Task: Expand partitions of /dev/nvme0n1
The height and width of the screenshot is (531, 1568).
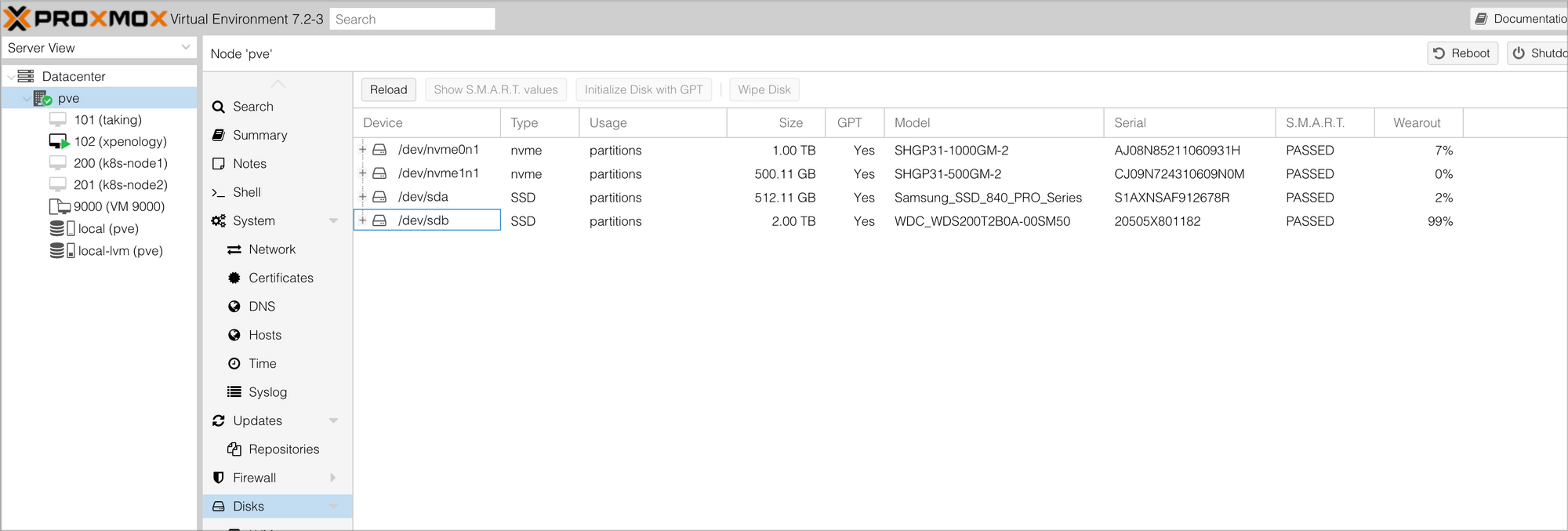Action: pos(363,149)
